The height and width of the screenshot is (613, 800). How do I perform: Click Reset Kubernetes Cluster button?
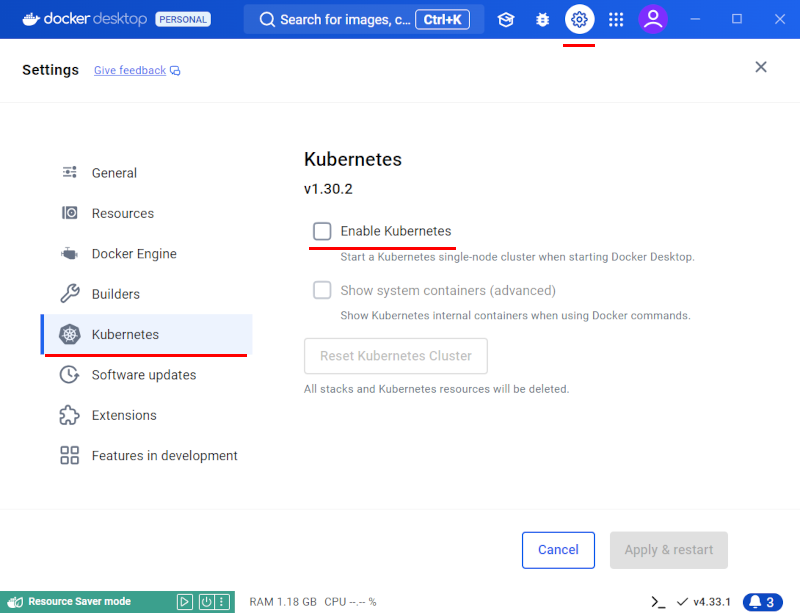(x=395, y=356)
